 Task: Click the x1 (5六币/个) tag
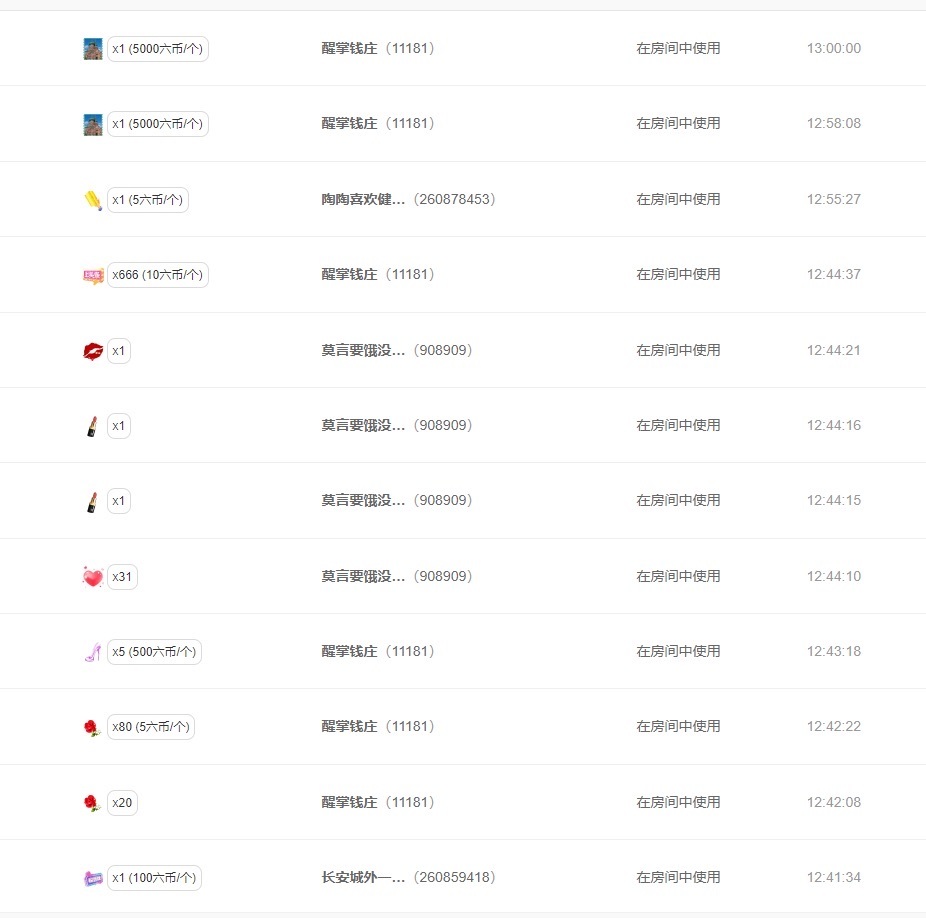tap(148, 200)
